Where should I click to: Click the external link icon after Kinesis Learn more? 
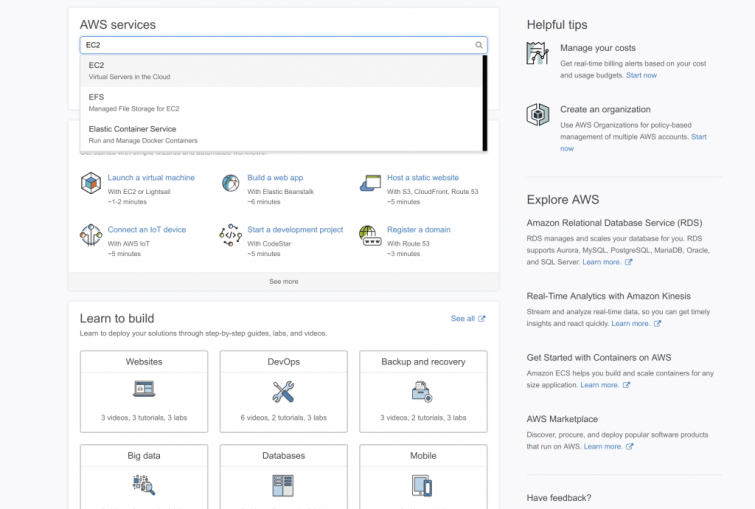click(657, 324)
